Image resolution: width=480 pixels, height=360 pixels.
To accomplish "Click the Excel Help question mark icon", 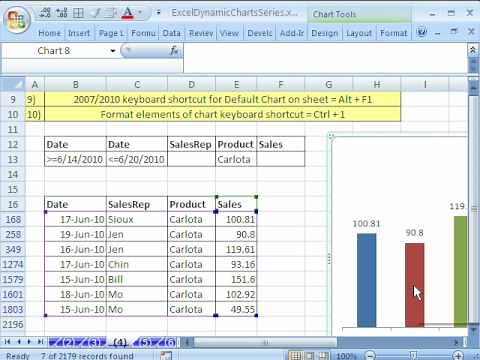I will (422, 32).
